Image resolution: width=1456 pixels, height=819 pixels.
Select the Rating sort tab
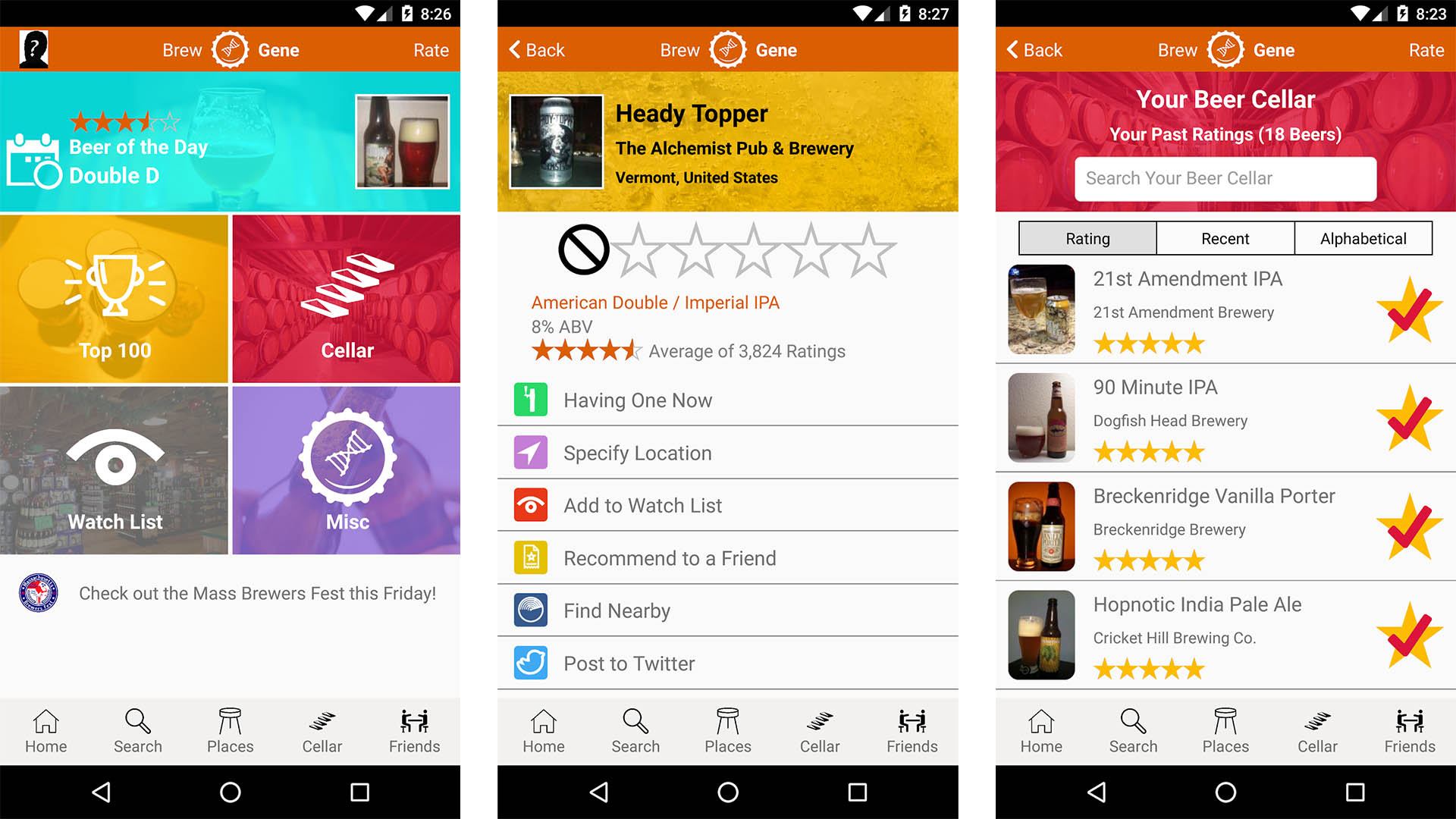pyautogui.click(x=1085, y=239)
